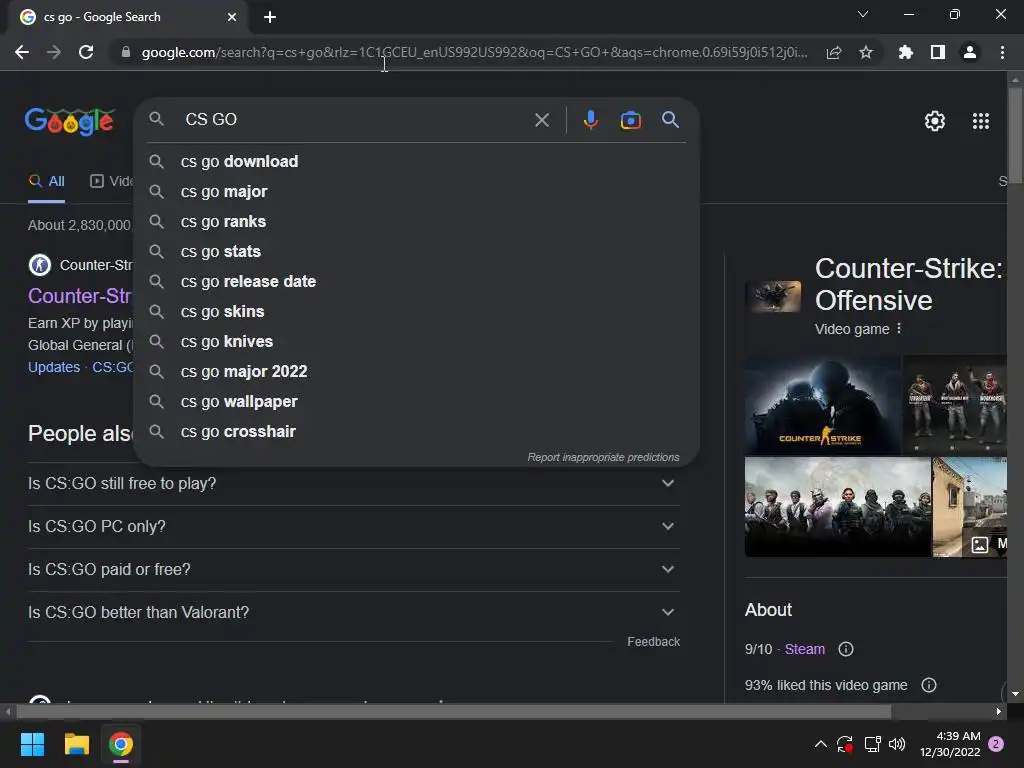Viewport: 1024px width, 768px height.
Task: Pick the 'cs go release date' suggestion
Action: (x=416, y=281)
